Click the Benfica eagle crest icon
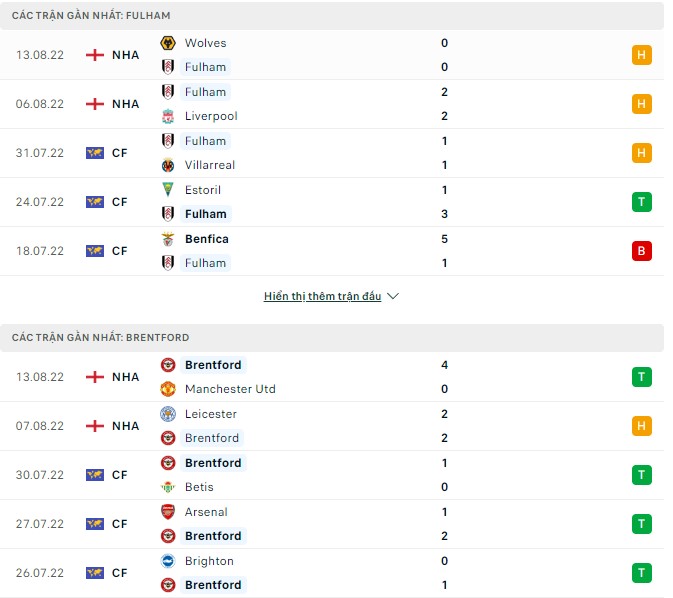 coord(167,239)
